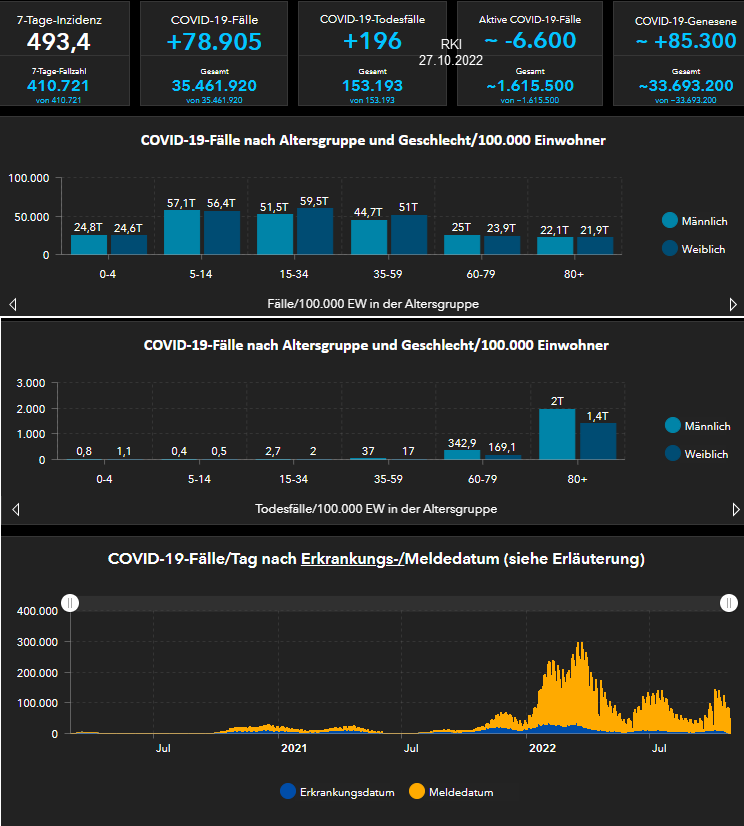Click left arrow of Todesfälle/100.000 EW chart
Viewport: 744px width, 826px height.
pos(13,509)
